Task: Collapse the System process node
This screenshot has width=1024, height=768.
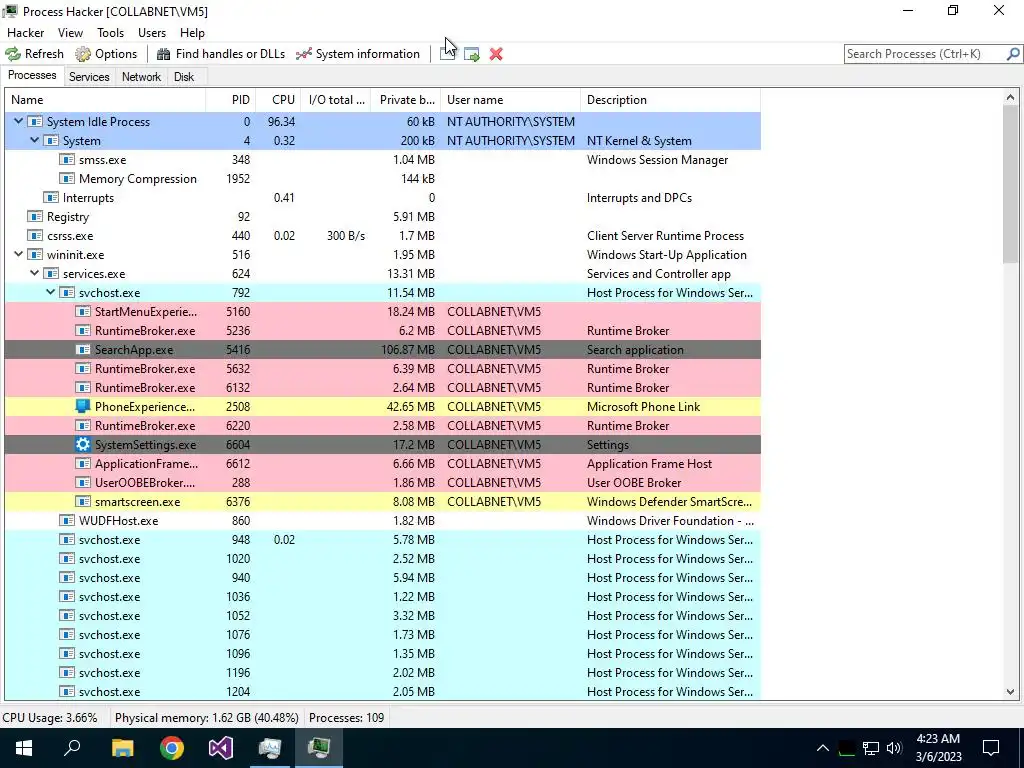Action: pos(35,140)
